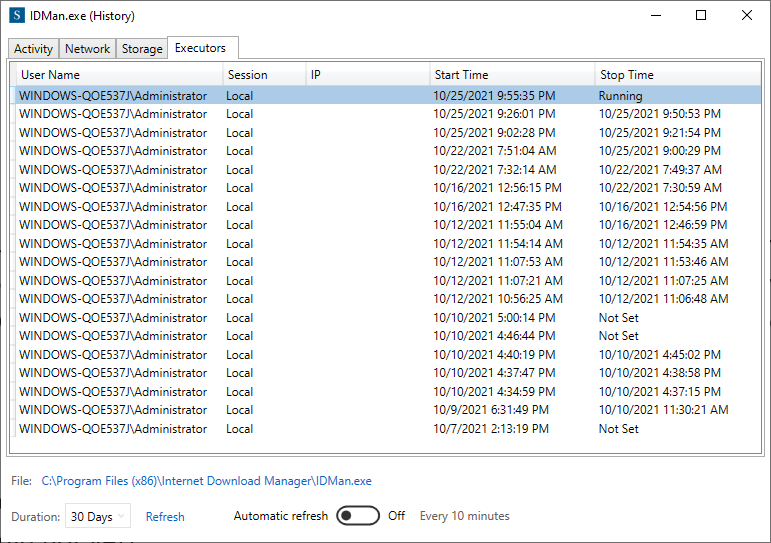Image resolution: width=771 pixels, height=543 pixels.
Task: Click the Refresh link
Action: click(x=165, y=516)
